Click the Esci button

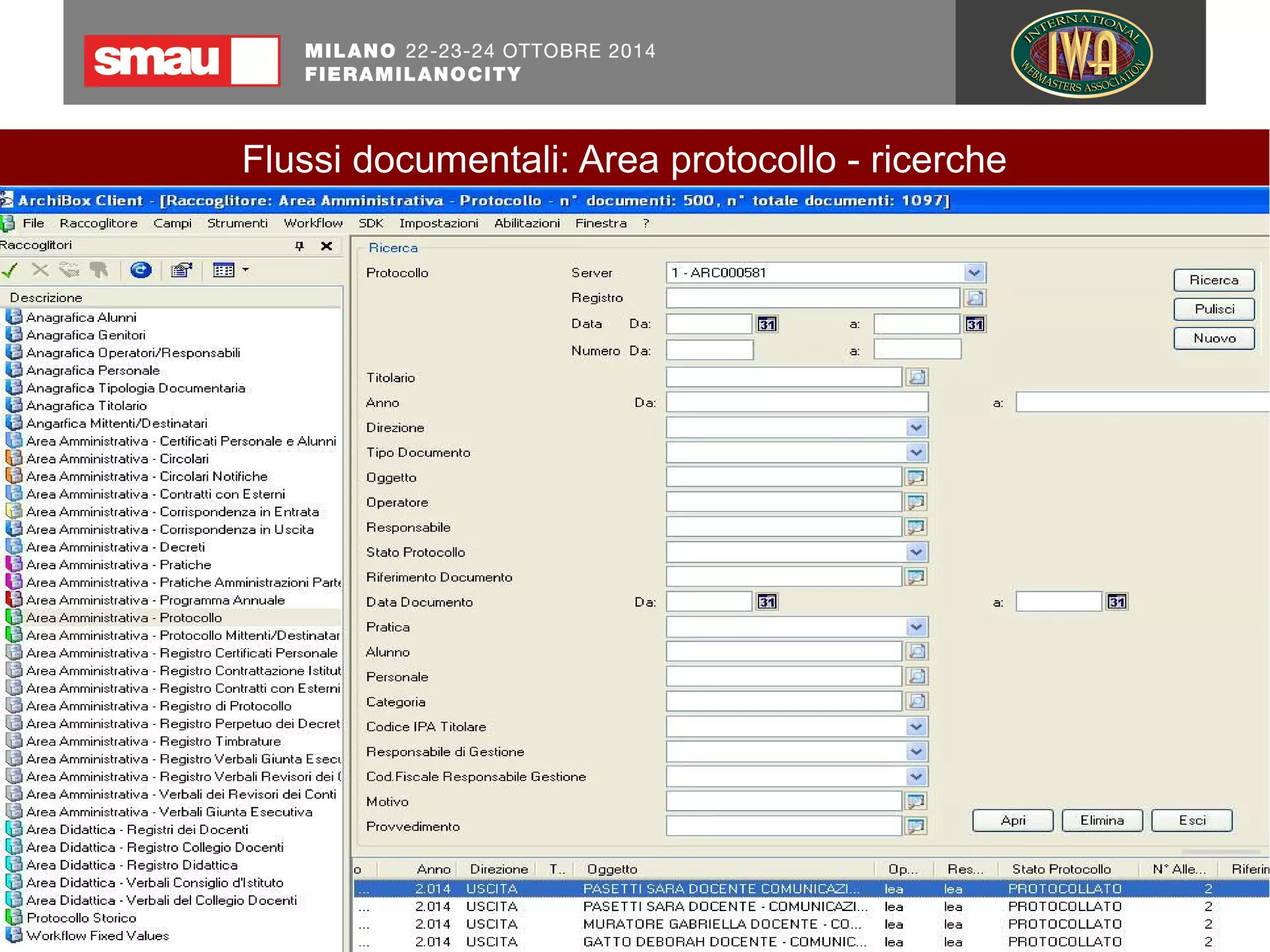(x=1192, y=820)
